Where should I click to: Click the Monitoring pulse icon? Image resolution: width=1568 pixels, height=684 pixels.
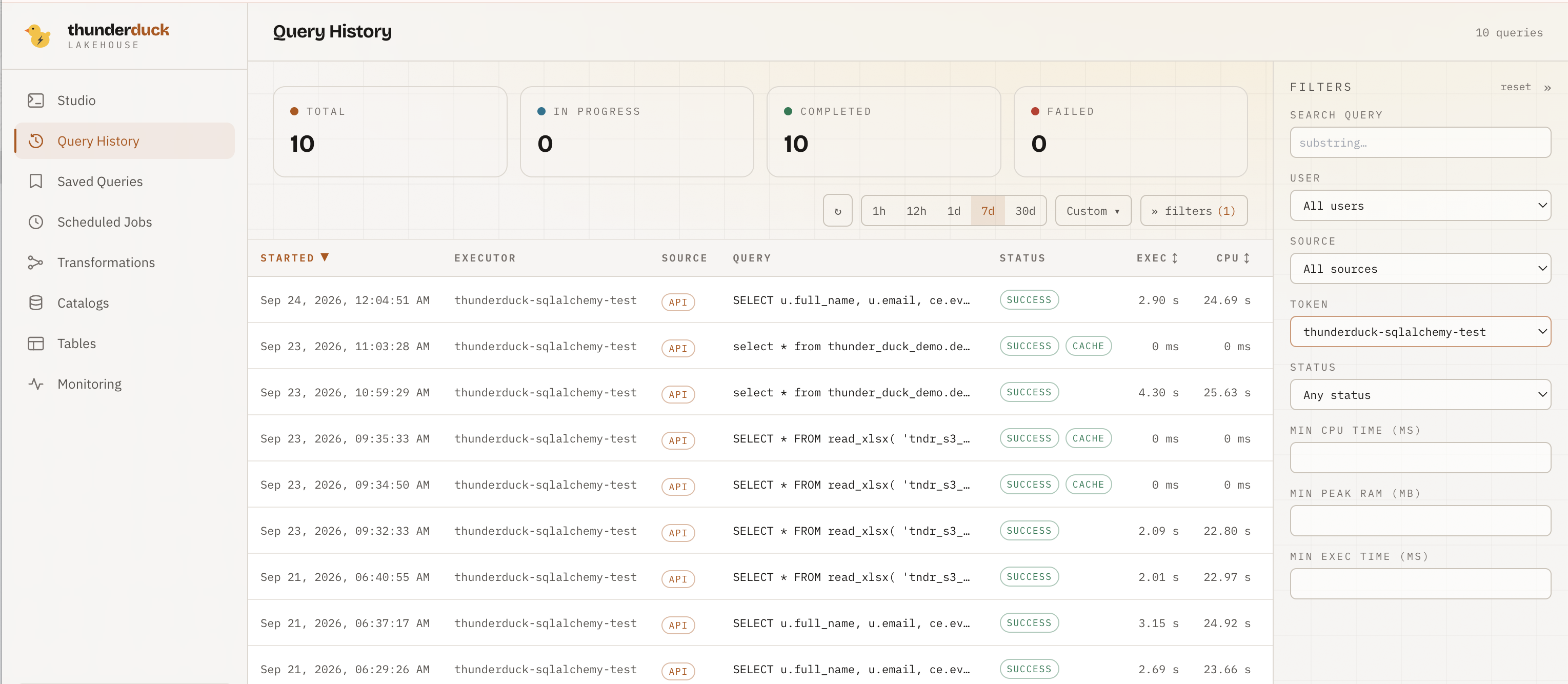coord(36,384)
